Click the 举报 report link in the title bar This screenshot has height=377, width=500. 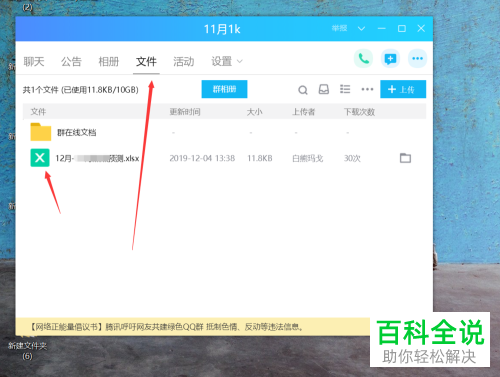pyautogui.click(x=339, y=28)
